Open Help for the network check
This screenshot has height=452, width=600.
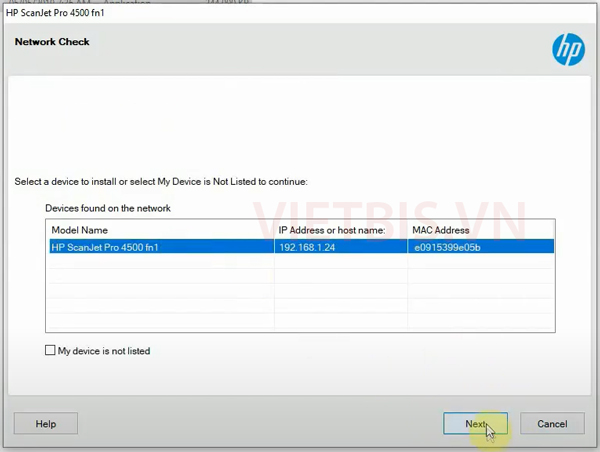point(45,424)
